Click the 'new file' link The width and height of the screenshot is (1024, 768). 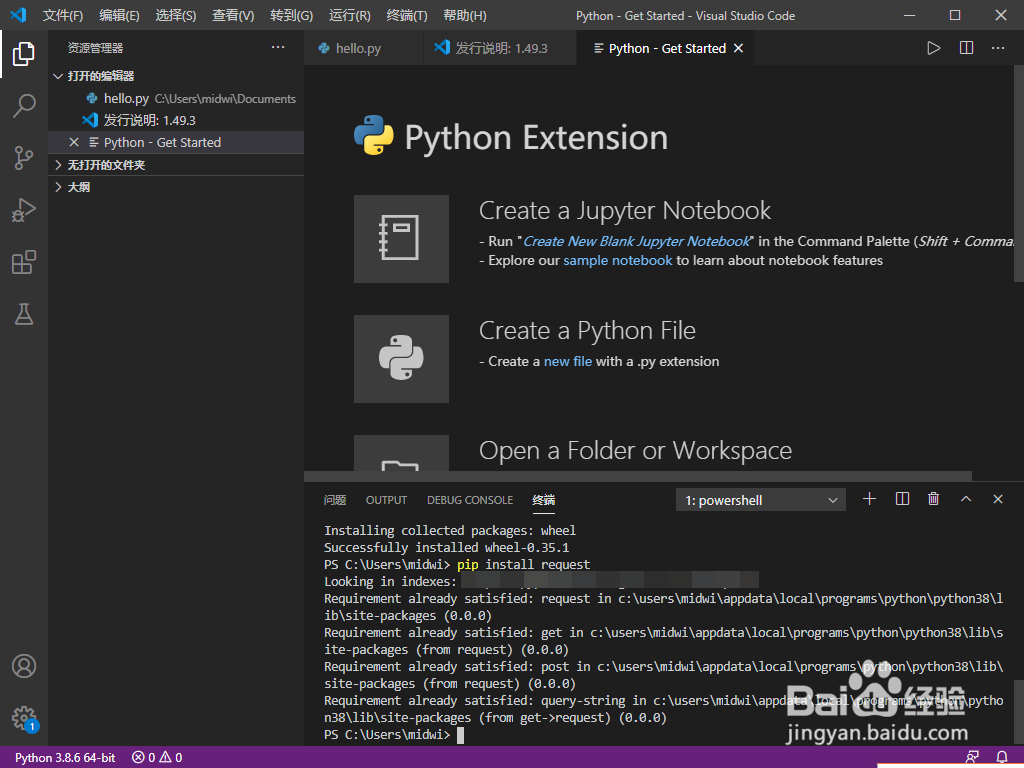(x=568, y=361)
